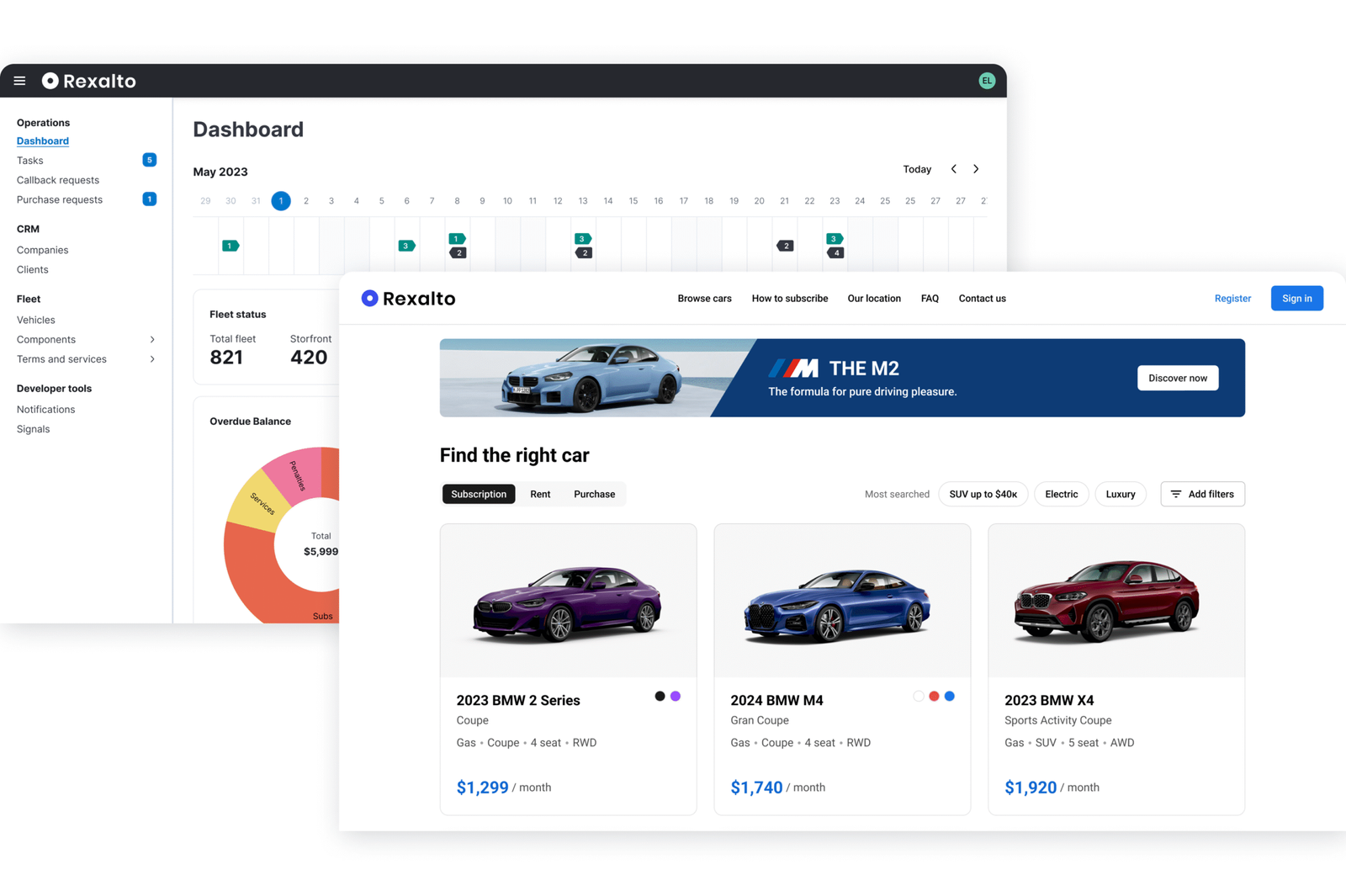The height and width of the screenshot is (896, 1346).
Task: Select calendar day 1 highlighted in blue
Action: [281, 201]
